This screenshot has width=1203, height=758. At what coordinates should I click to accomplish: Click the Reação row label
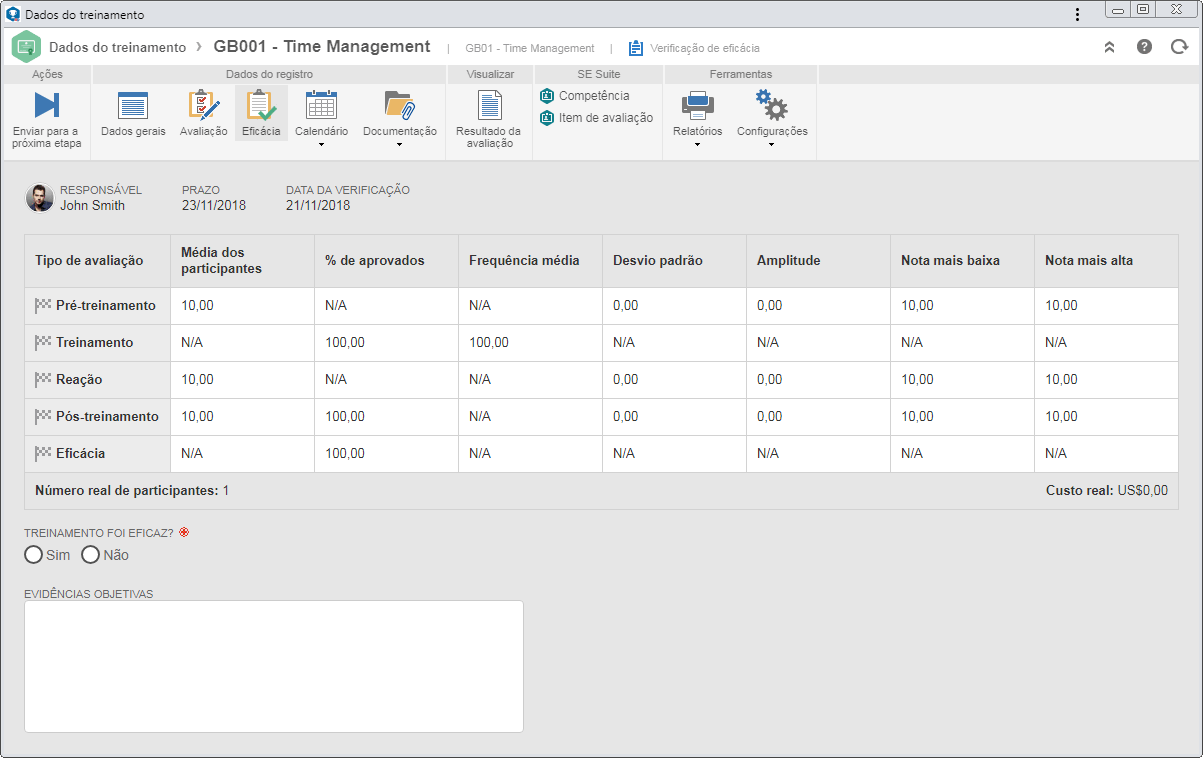79,379
